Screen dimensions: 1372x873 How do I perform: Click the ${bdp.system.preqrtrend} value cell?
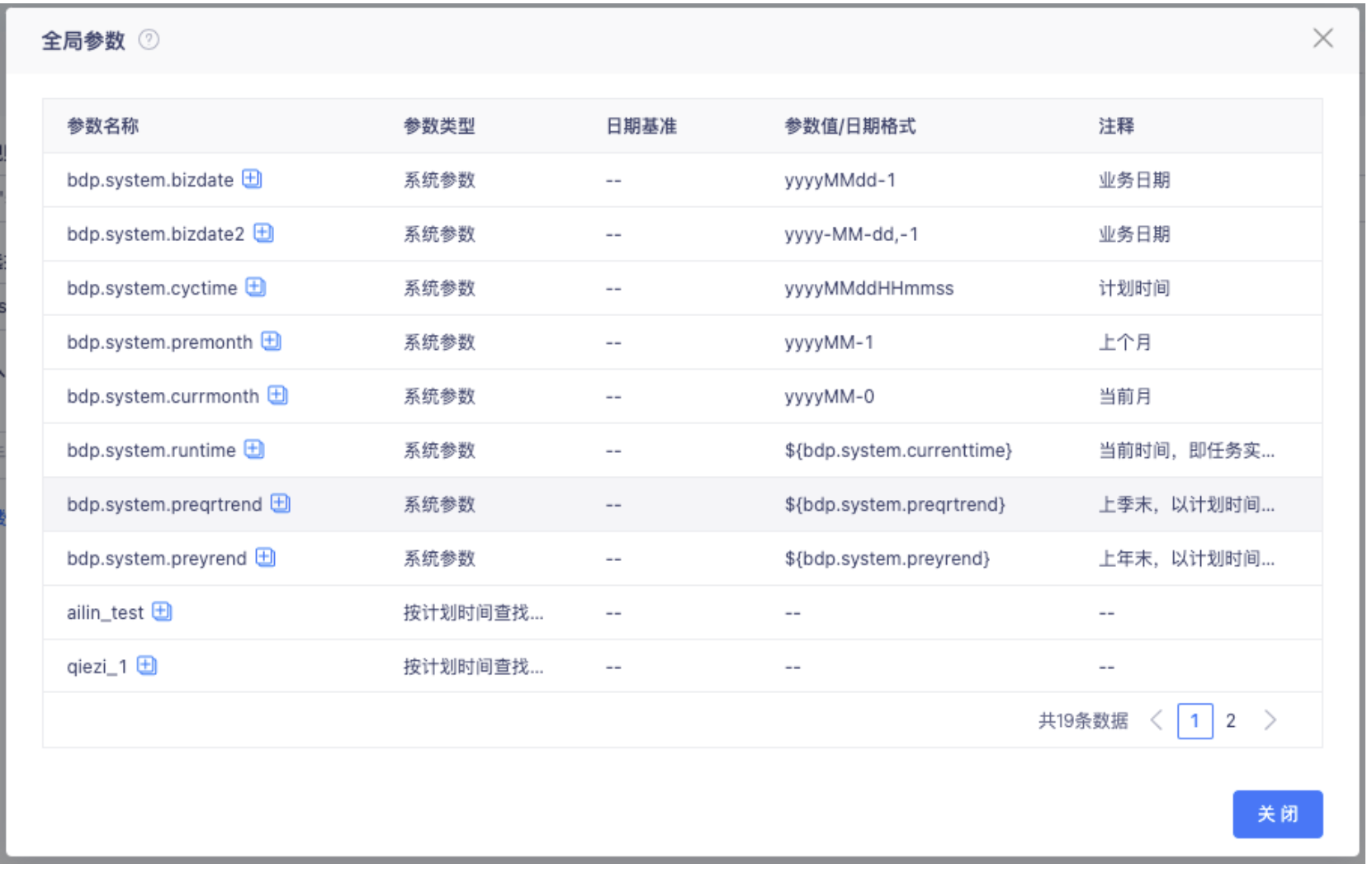pyautogui.click(x=895, y=504)
